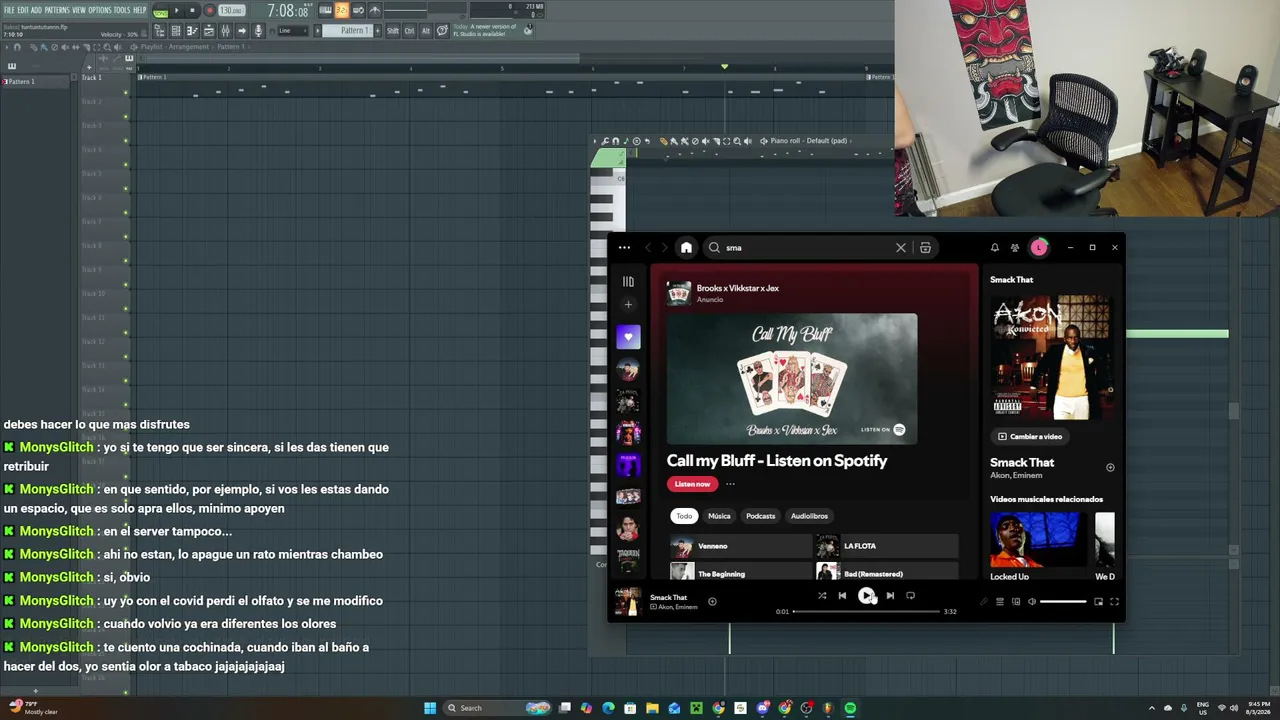Select the Todo filter chip

point(684,516)
